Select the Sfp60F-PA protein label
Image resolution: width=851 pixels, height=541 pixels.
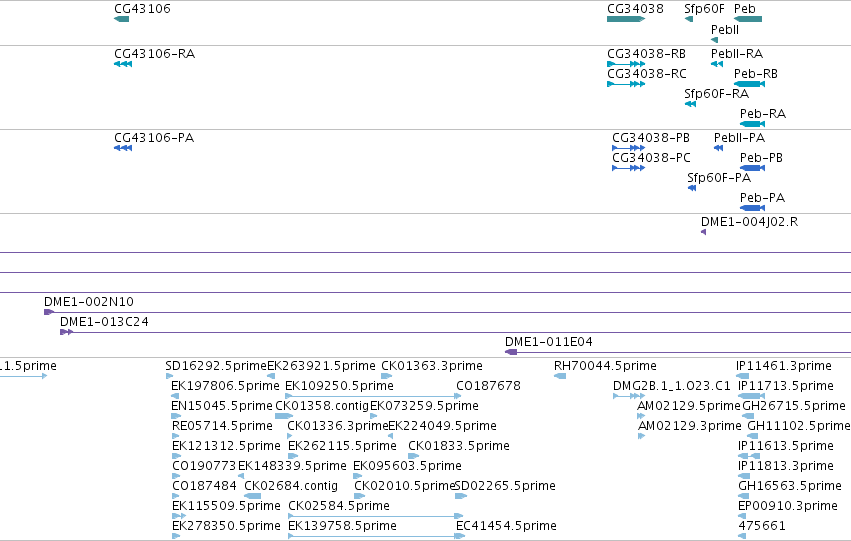click(x=719, y=178)
